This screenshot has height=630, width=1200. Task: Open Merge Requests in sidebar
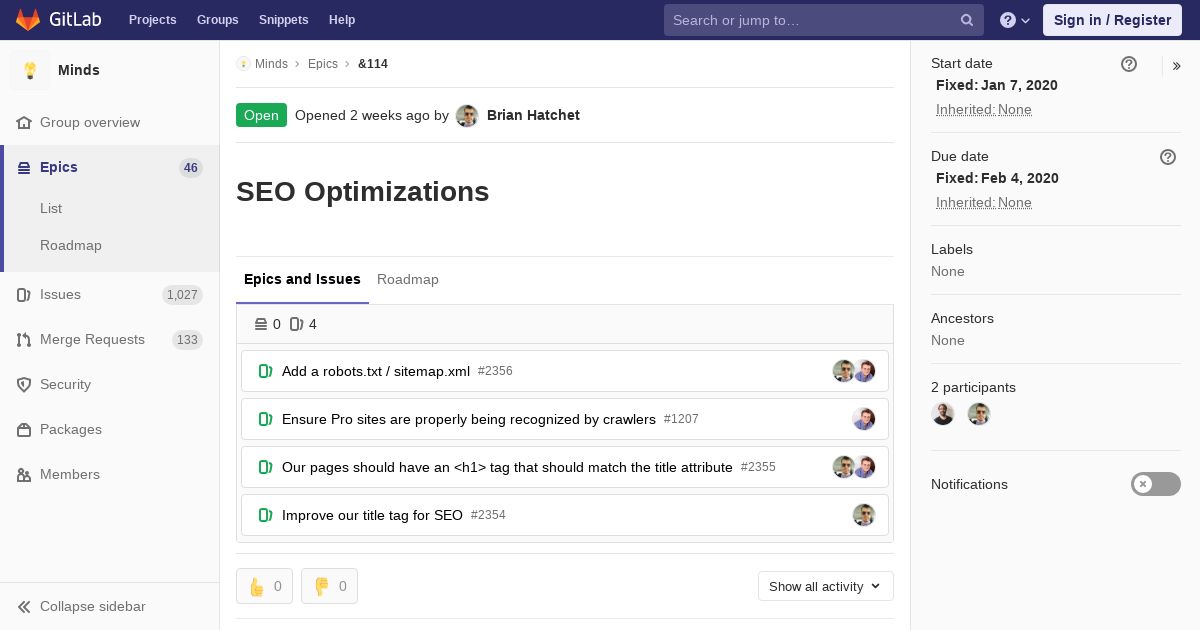point(92,339)
